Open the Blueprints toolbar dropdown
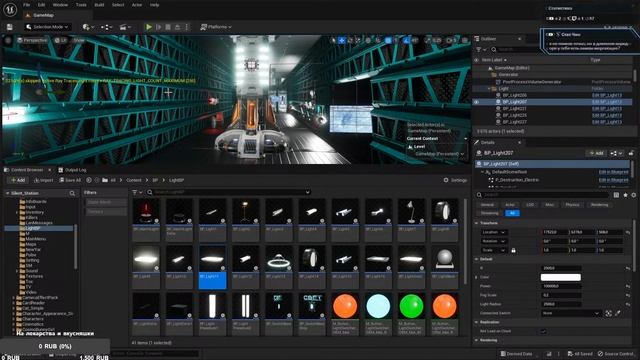Viewport: 640px width, 360px height. coord(107,27)
